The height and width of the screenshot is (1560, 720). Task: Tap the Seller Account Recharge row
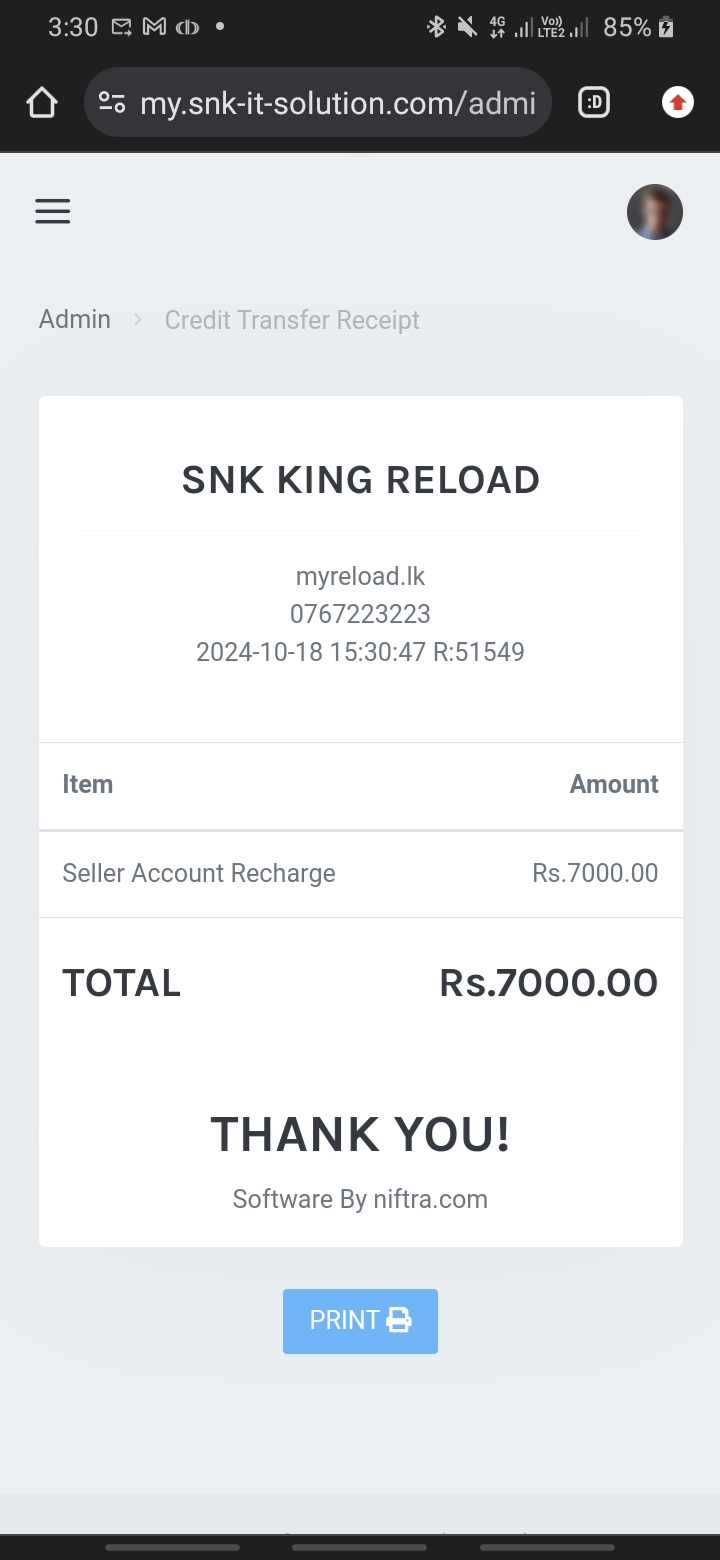[x=199, y=873]
